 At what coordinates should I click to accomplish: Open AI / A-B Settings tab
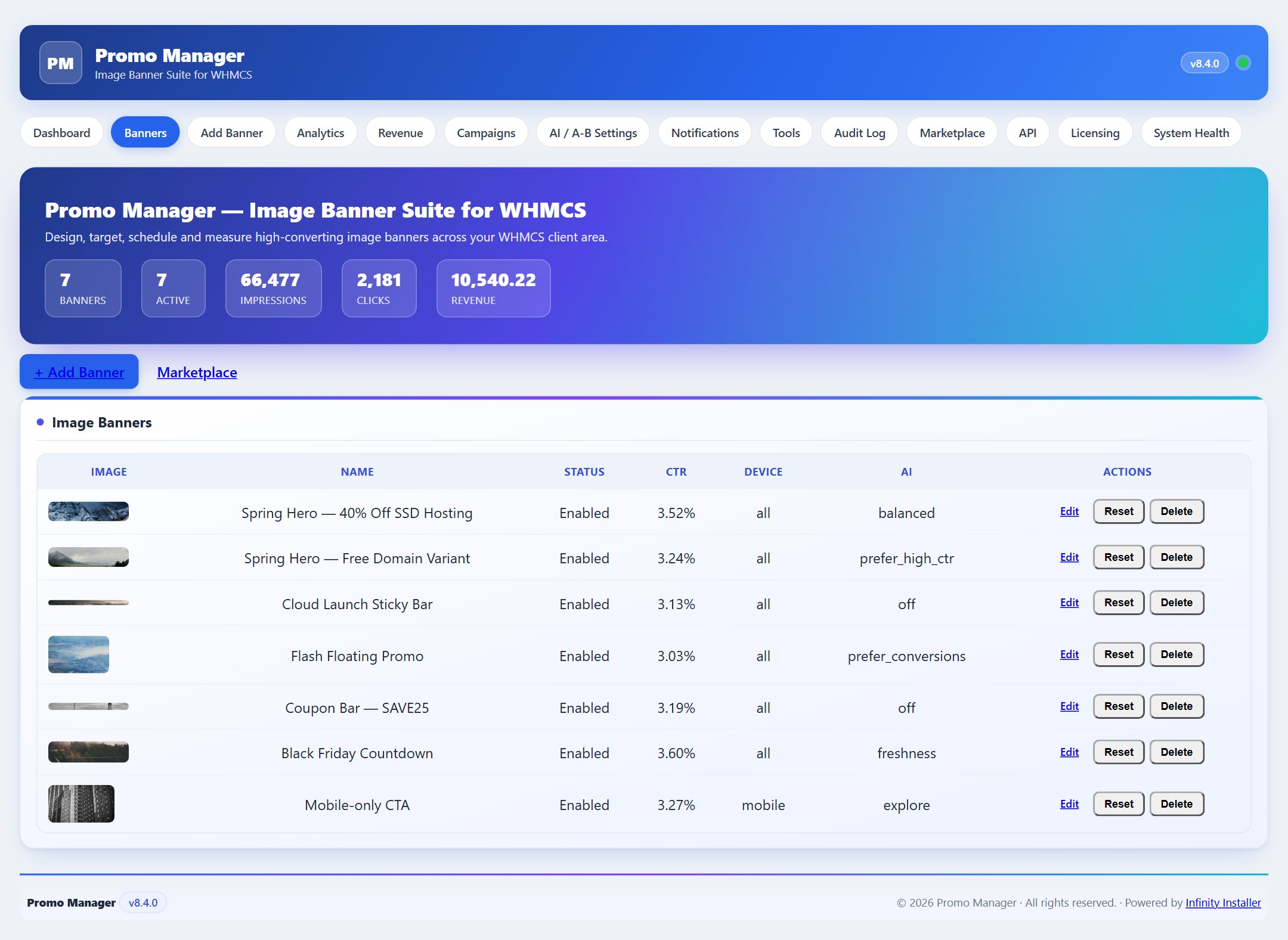593,132
